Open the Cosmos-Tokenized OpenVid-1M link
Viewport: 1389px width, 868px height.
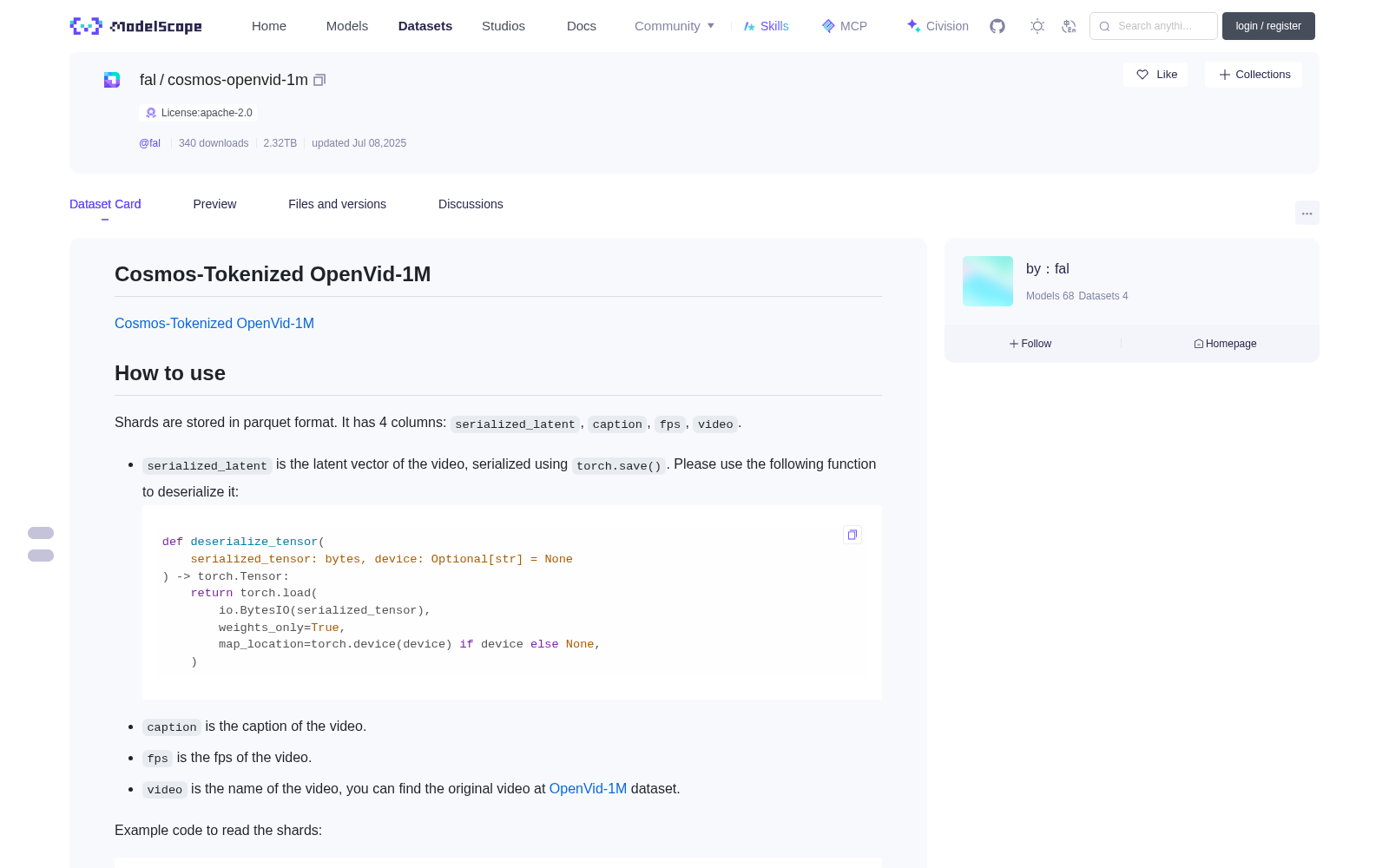coord(214,323)
